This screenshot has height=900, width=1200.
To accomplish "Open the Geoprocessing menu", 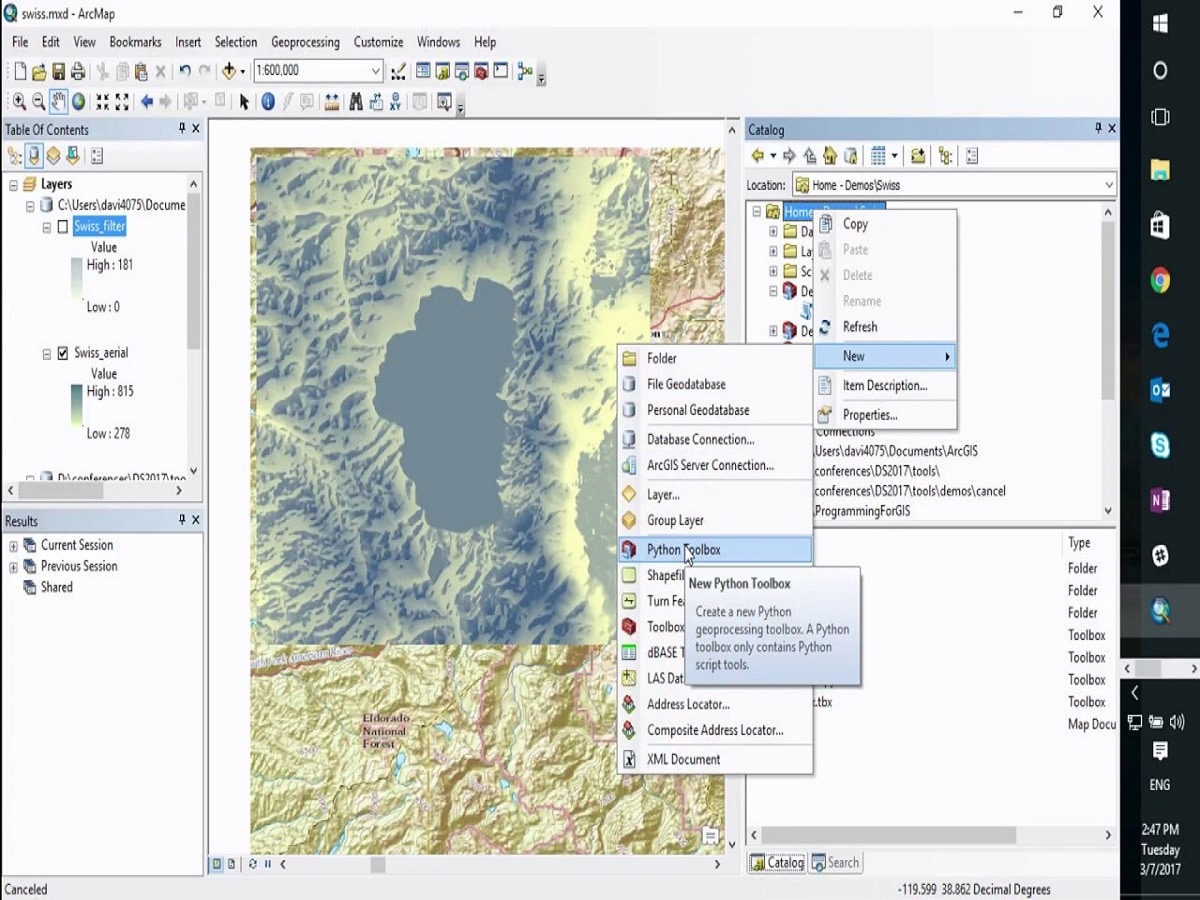I will click(305, 42).
